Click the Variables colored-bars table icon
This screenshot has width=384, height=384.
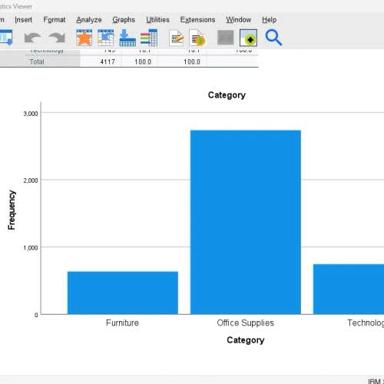pyautogui.click(x=149, y=38)
